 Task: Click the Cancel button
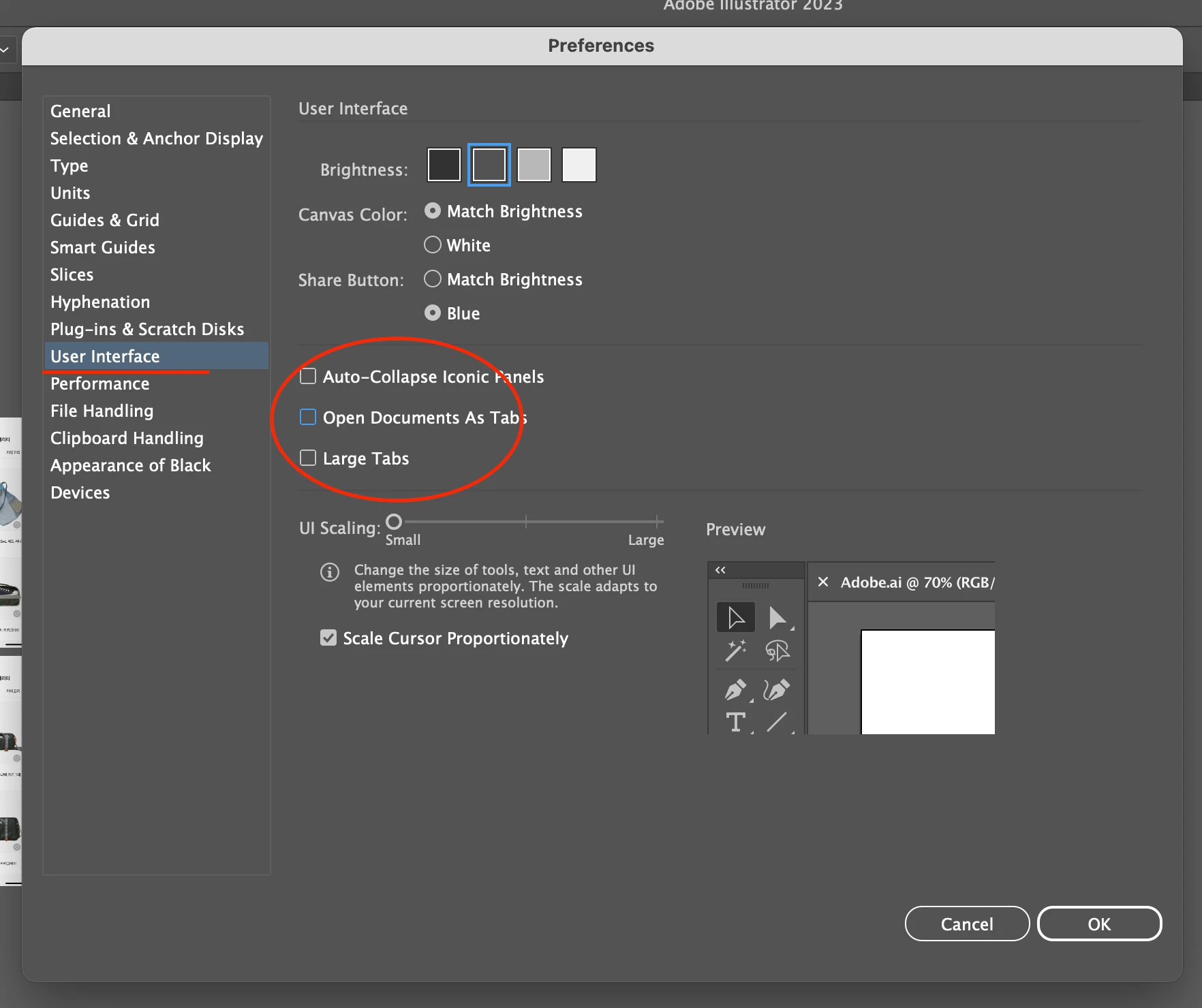(967, 924)
